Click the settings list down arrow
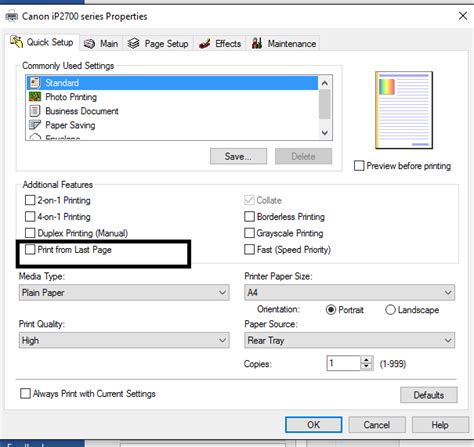 [325, 133]
